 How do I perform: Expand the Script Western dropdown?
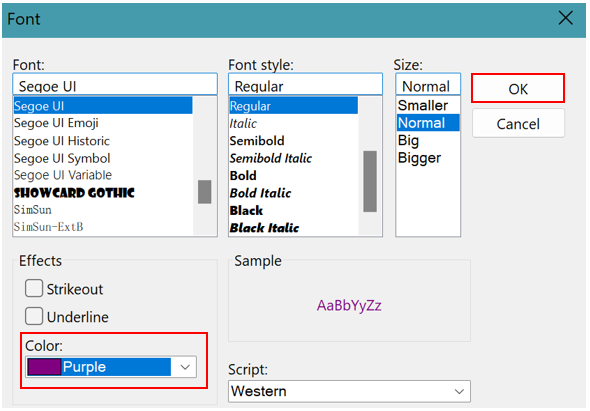pos(349,391)
